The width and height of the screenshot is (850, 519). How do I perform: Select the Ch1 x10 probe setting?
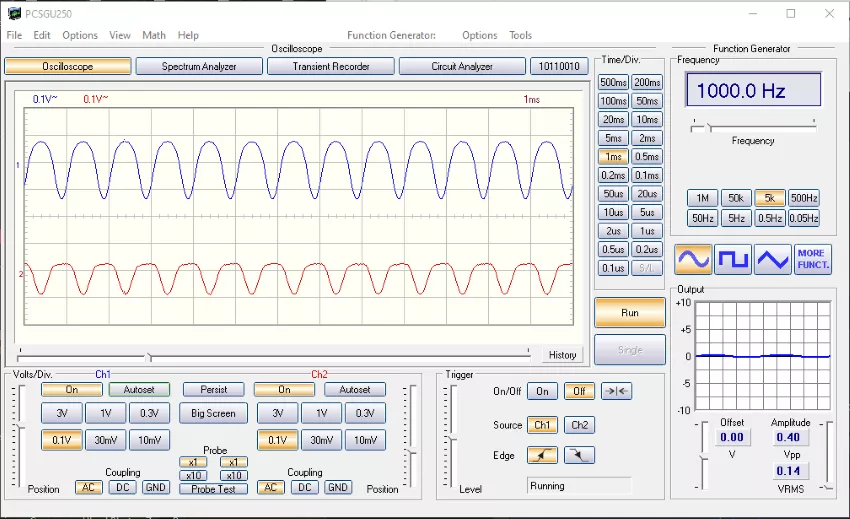coord(193,475)
